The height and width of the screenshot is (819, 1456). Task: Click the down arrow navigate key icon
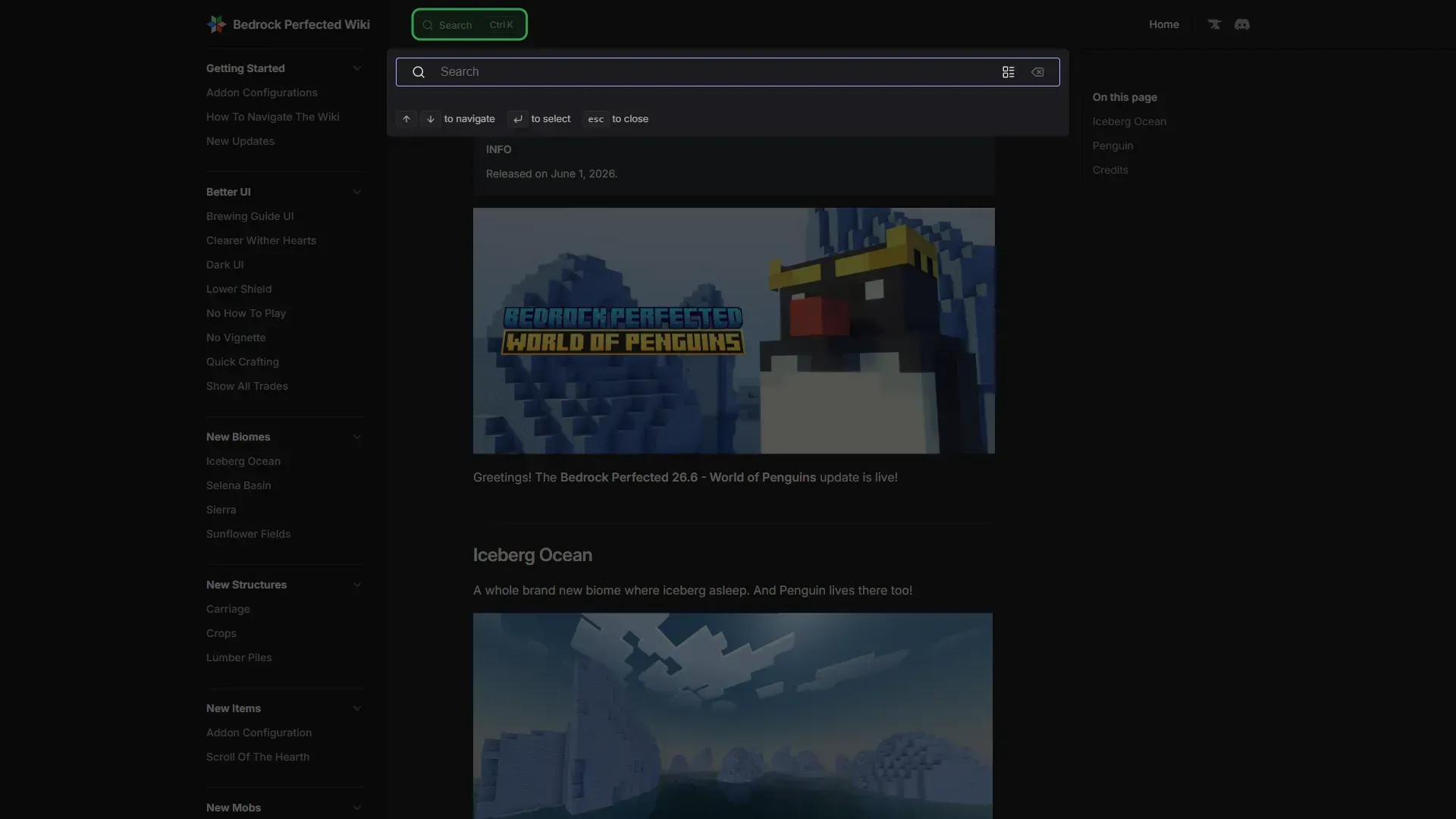431,119
